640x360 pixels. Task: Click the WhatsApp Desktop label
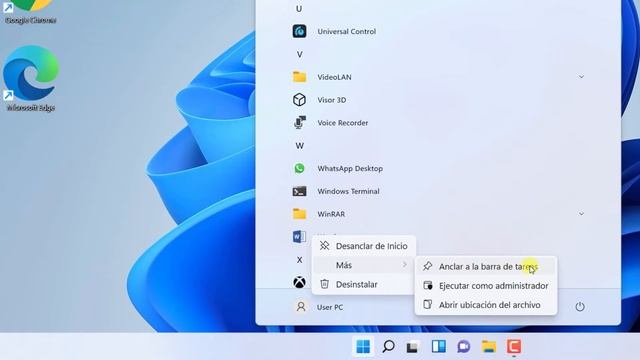click(350, 169)
